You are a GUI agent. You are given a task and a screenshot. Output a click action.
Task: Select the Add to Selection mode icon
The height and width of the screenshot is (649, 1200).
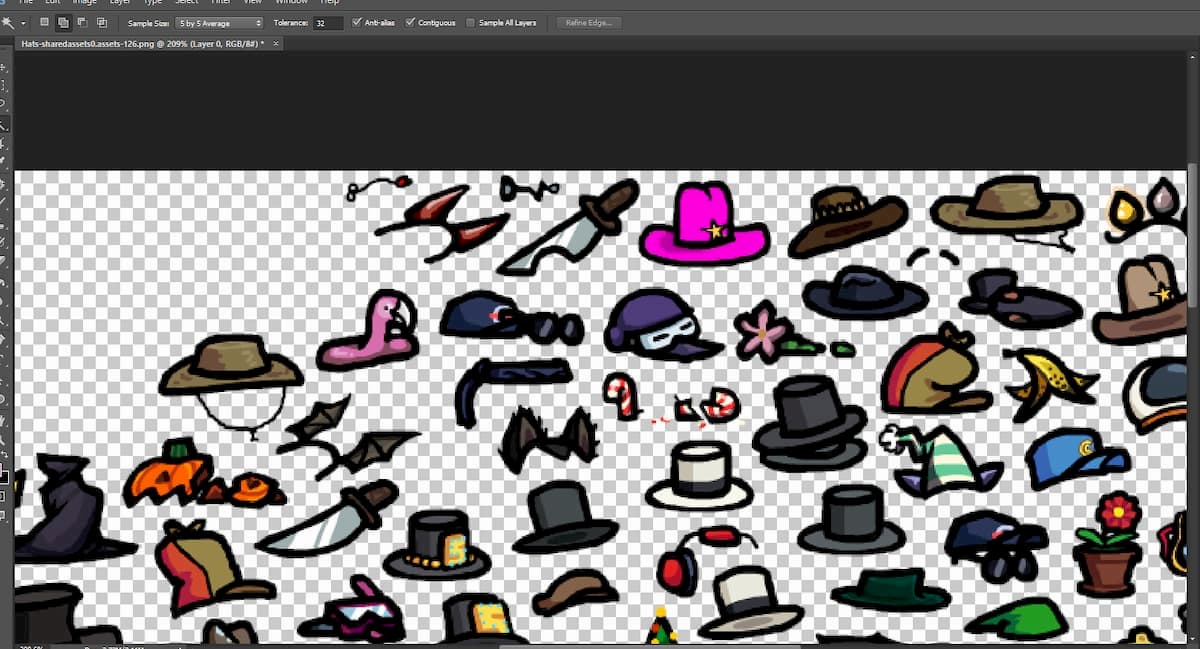(x=63, y=22)
